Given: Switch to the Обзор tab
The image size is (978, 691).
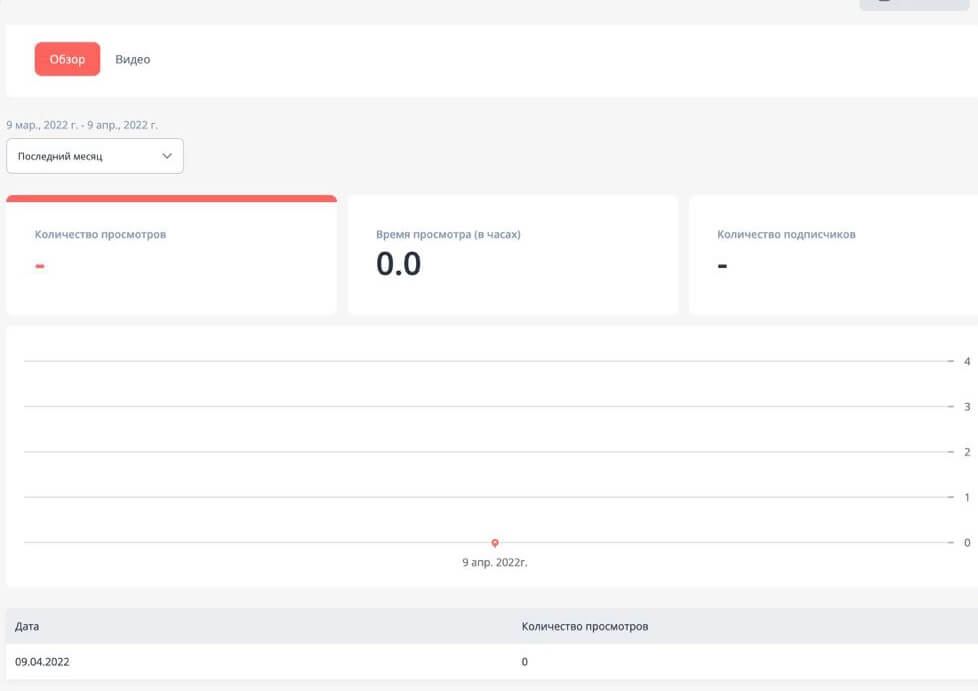Looking at the screenshot, I should tap(67, 59).
